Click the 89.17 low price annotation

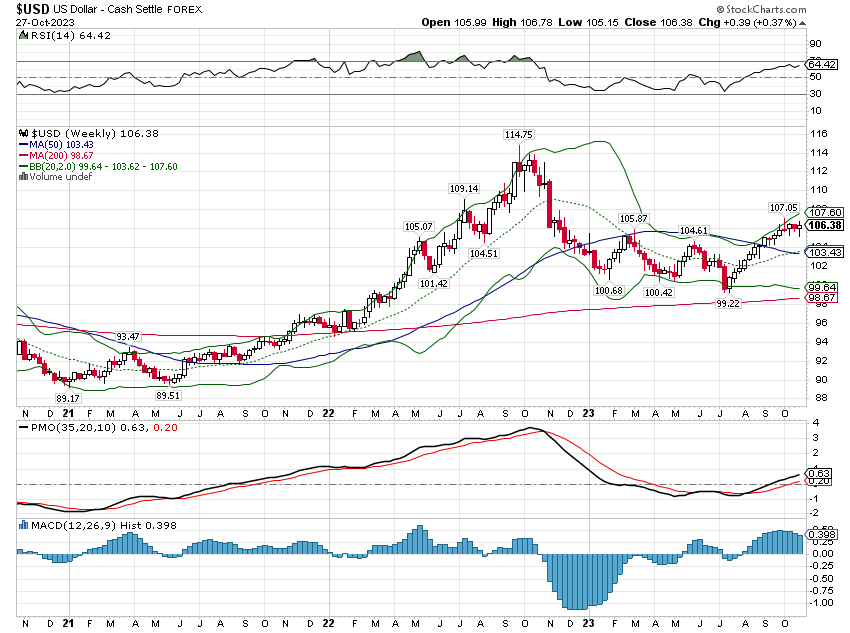(68, 398)
